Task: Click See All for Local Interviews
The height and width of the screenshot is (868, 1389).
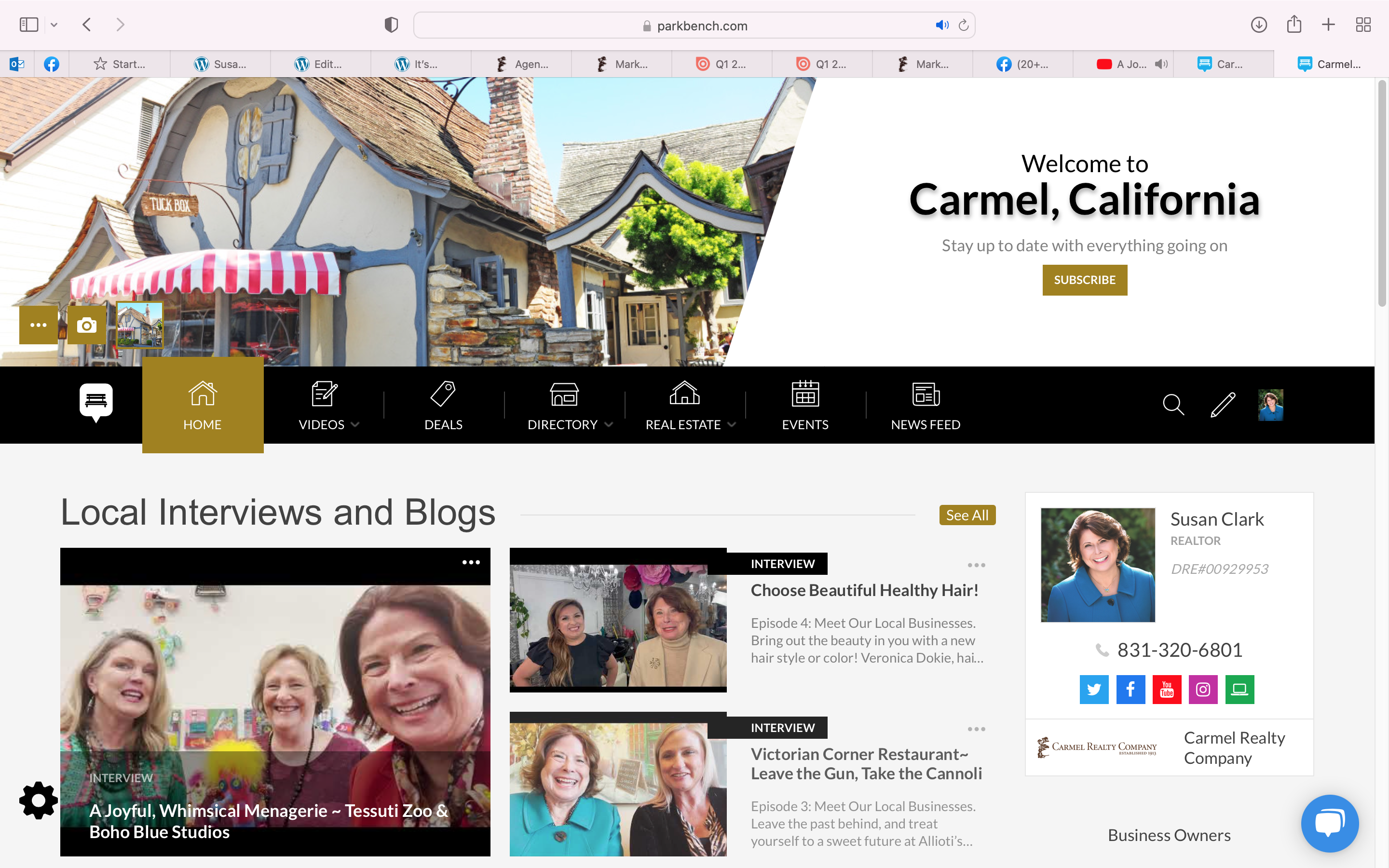Action: [967, 515]
